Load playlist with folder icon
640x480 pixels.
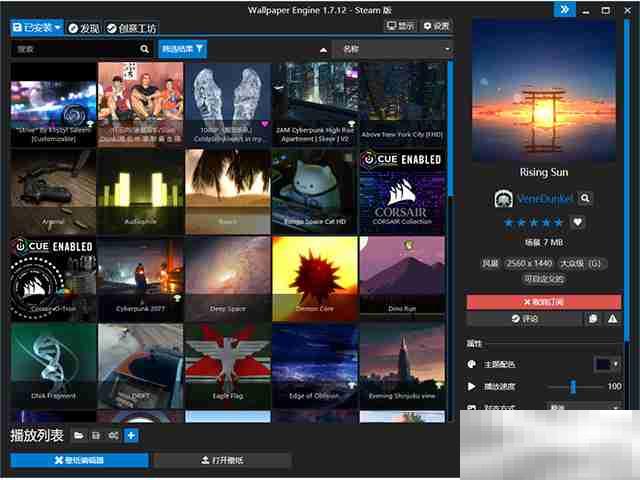point(79,436)
